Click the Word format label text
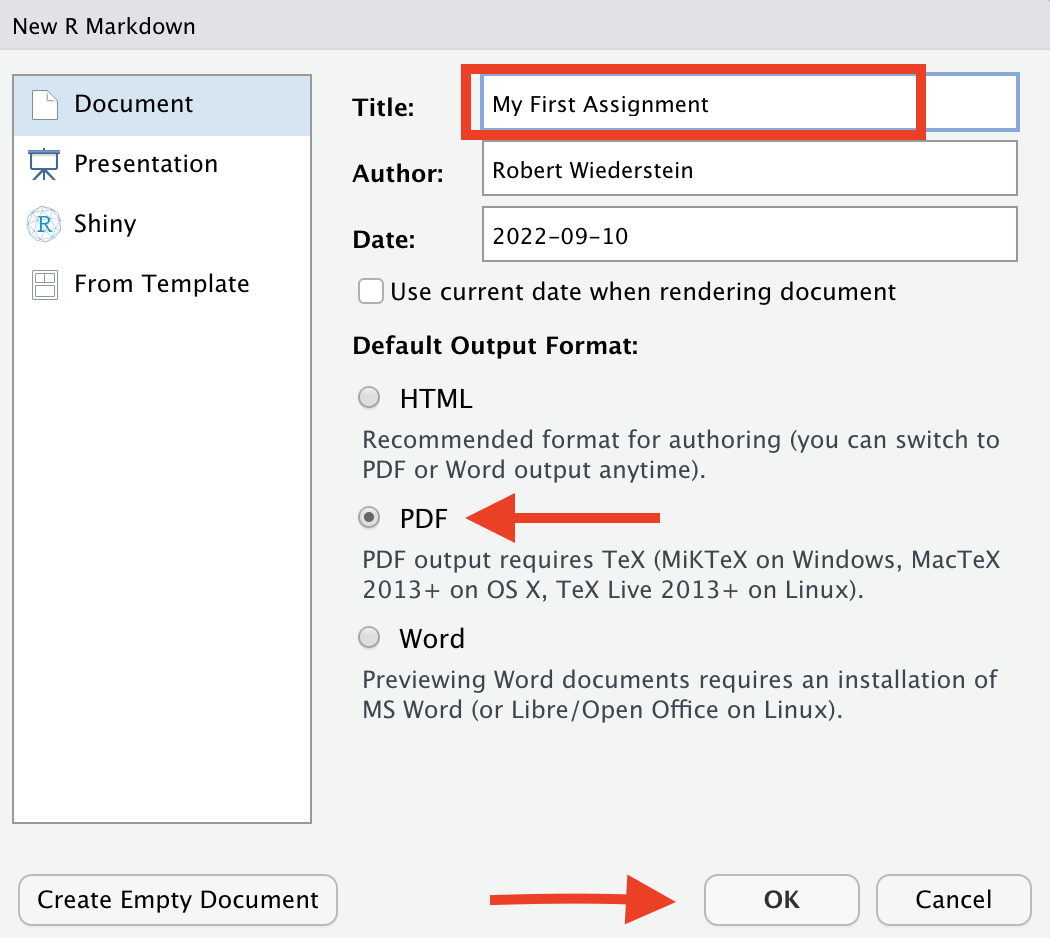Image resolution: width=1050 pixels, height=938 pixels. (432, 638)
